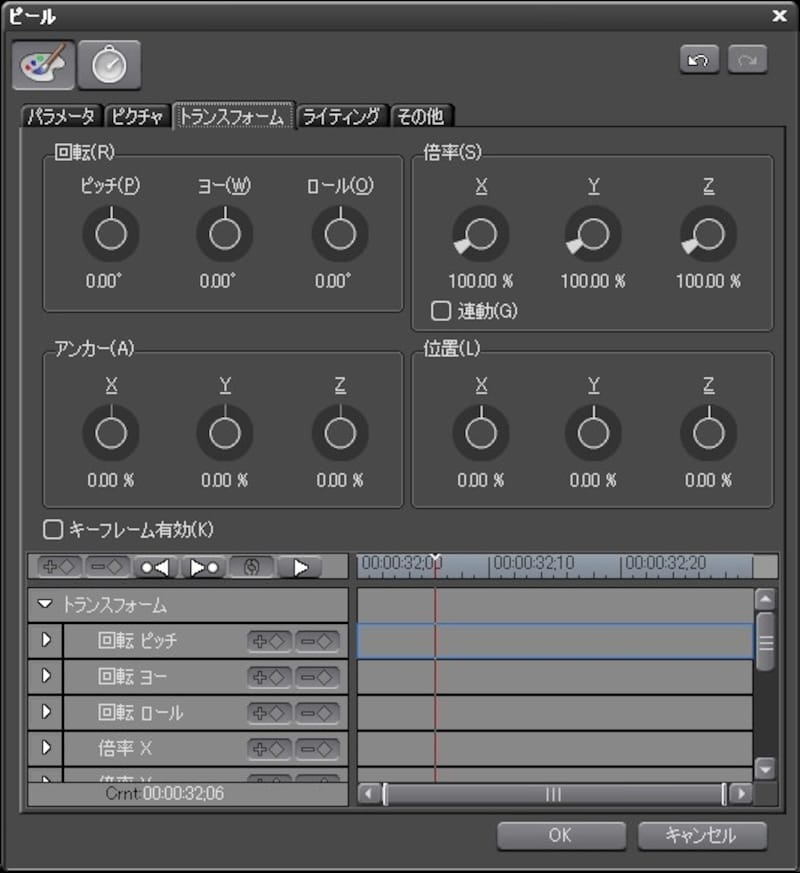The width and height of the screenshot is (800, 873).
Task: Click the undo arrow icon
Action: click(699, 59)
